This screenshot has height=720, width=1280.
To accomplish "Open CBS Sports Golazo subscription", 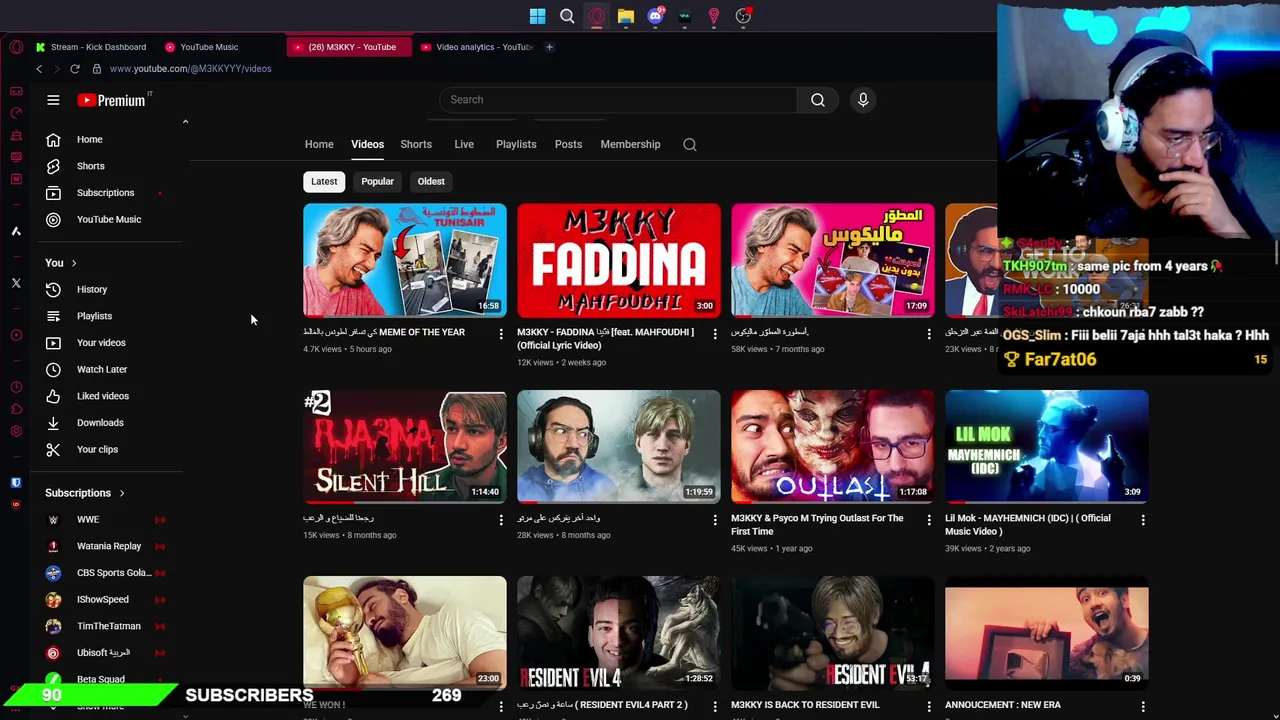I will 113,573.
